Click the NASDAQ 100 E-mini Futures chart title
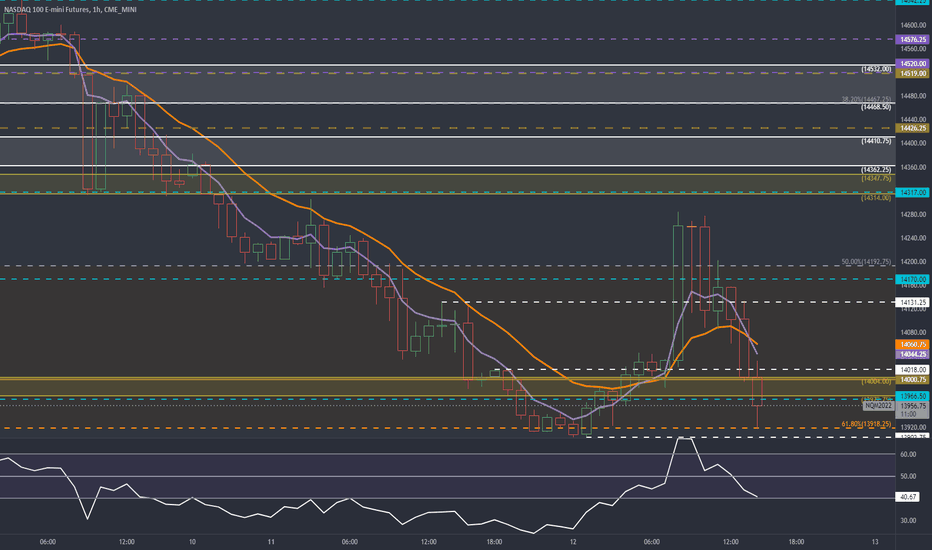 click(x=70, y=10)
